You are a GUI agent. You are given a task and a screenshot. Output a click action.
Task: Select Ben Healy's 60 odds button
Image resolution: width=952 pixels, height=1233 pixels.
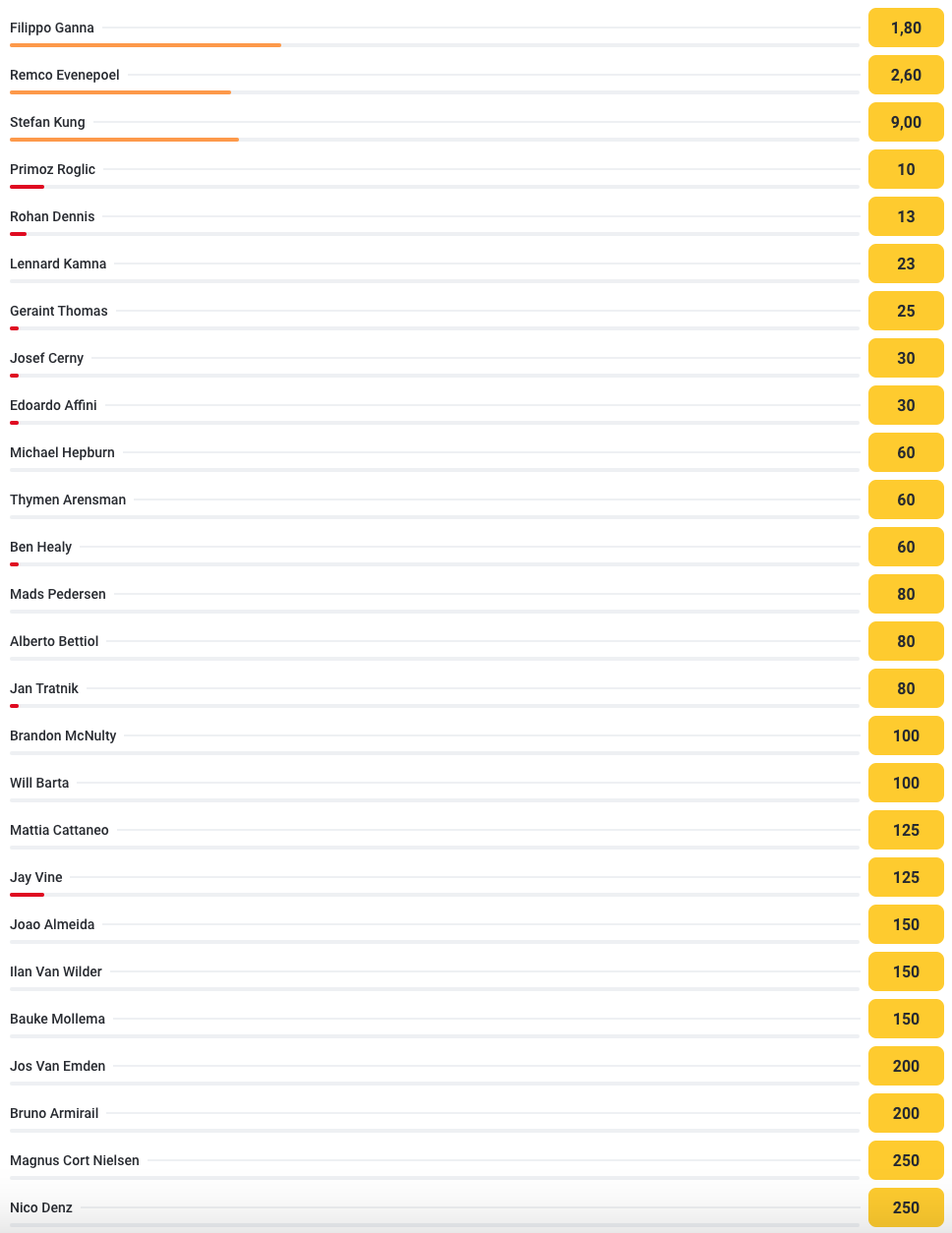coord(906,547)
